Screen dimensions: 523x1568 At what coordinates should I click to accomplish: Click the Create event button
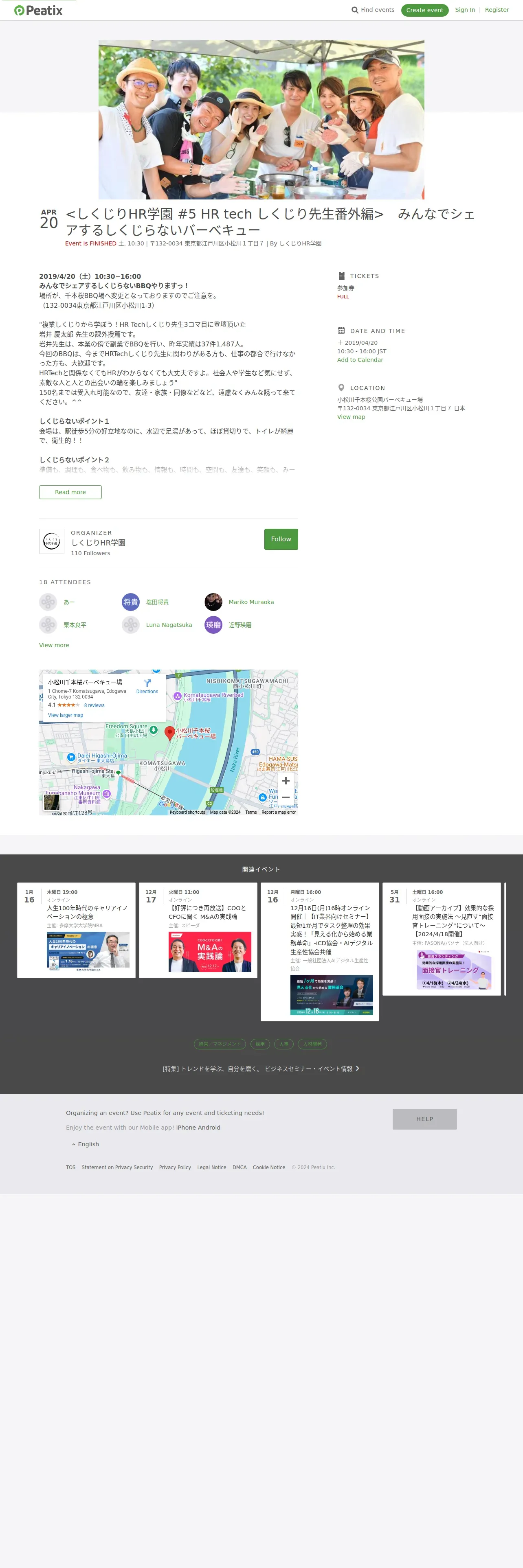click(x=425, y=10)
